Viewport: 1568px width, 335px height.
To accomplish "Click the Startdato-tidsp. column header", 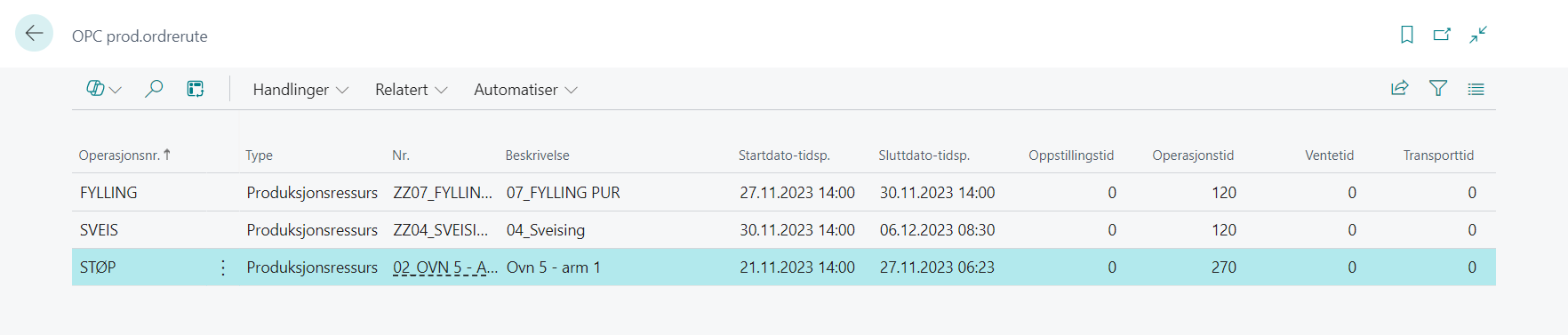I will pyautogui.click(x=784, y=156).
